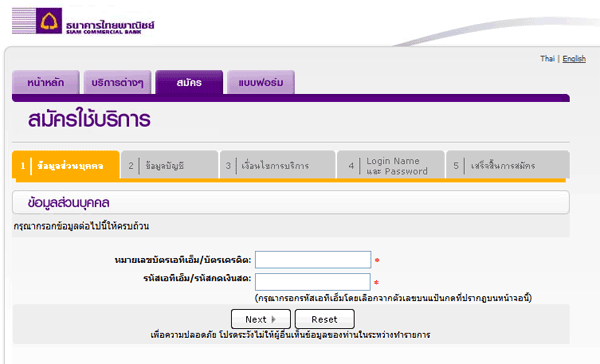Click the Reset button
The image size is (600, 364).
(324, 319)
